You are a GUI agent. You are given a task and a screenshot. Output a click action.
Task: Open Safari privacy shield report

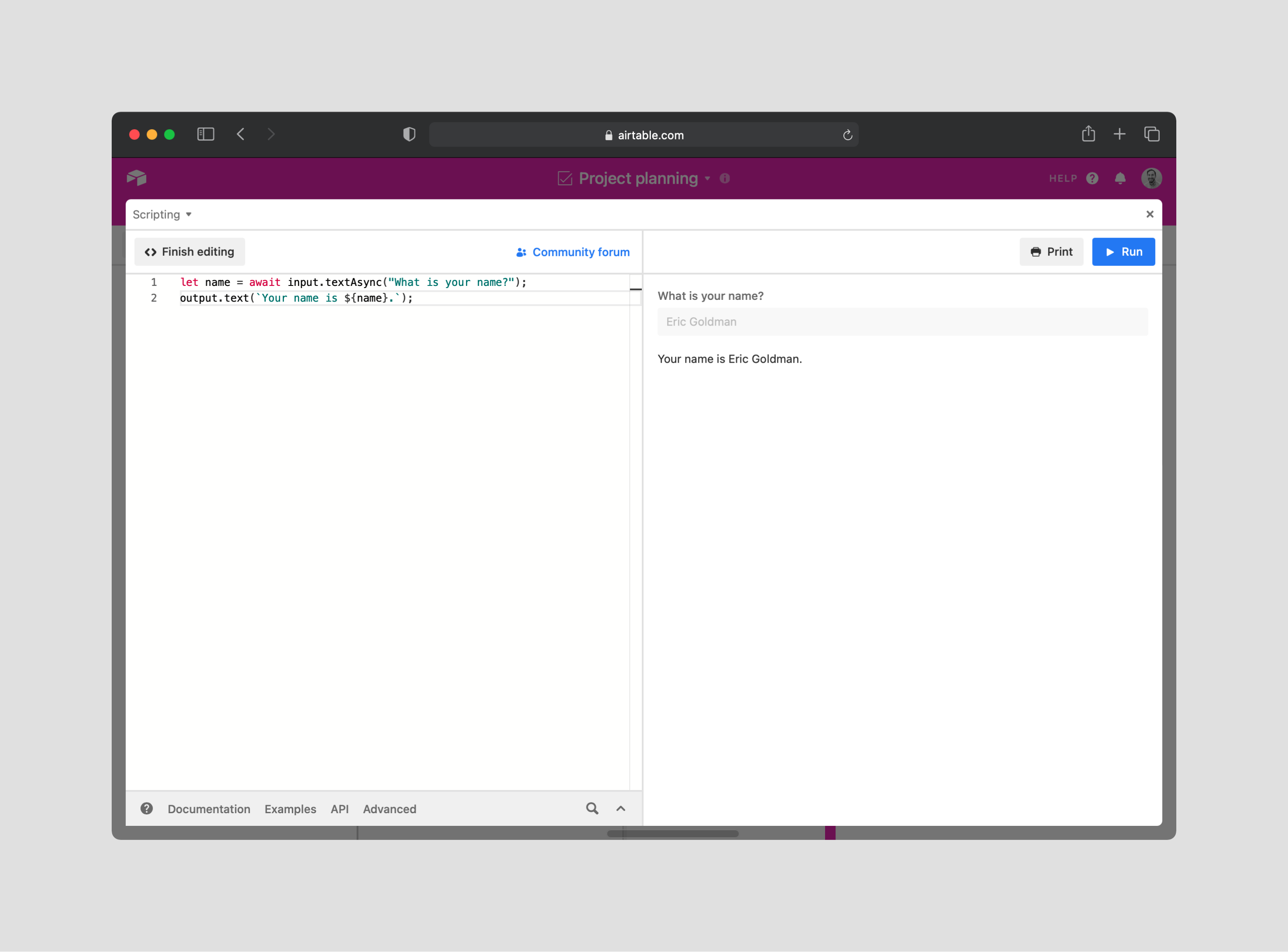[x=409, y=134]
